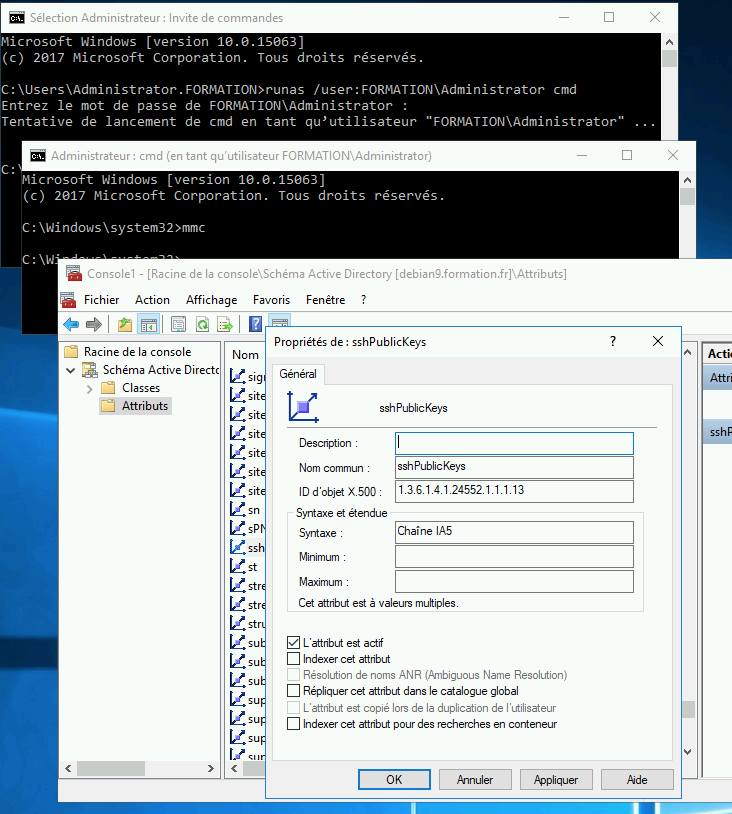Click scrollbar thumb in 'Administrateur : cmd' window
Image resolution: width=732 pixels, height=814 pixels.
(x=687, y=197)
